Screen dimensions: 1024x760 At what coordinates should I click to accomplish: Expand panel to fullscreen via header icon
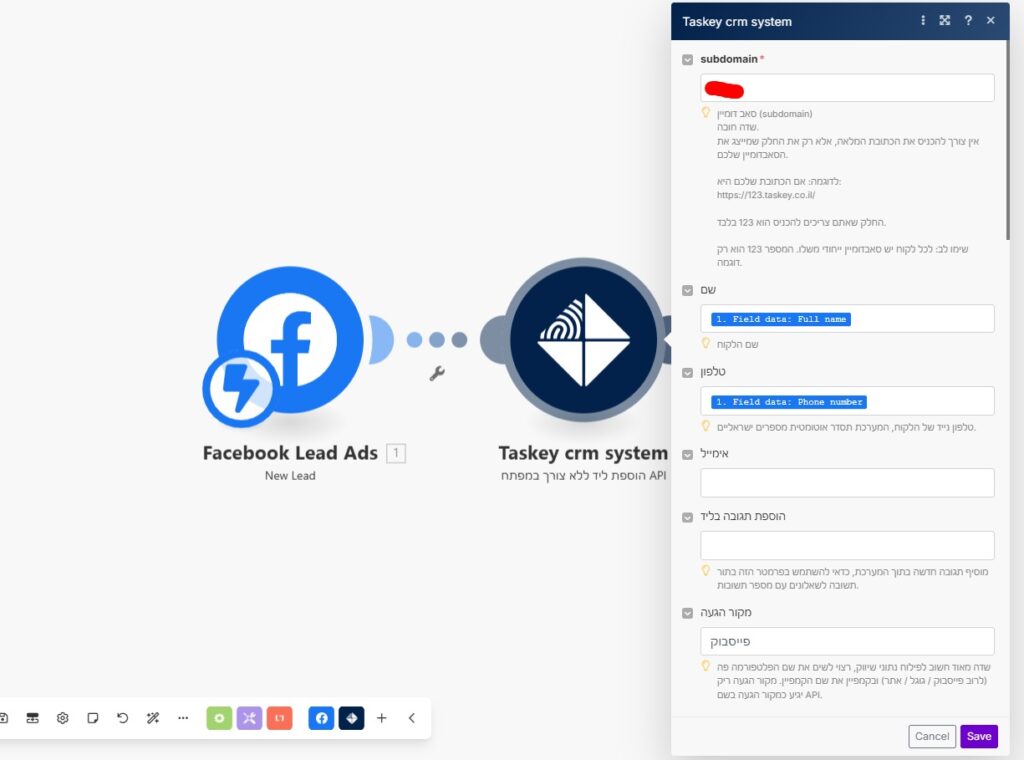(x=945, y=21)
